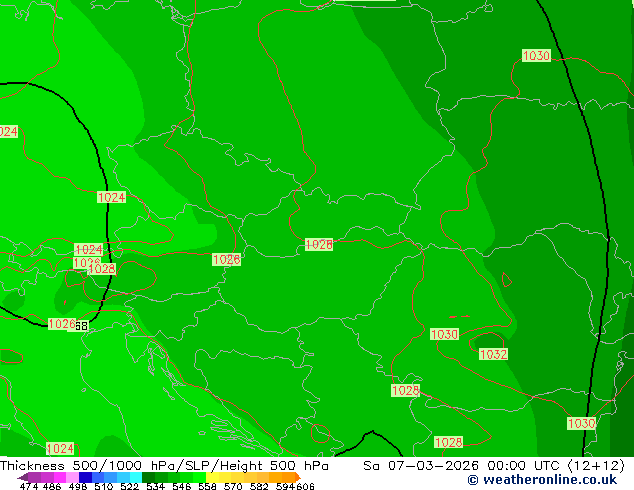Click the legend value 606

[x=305, y=486]
